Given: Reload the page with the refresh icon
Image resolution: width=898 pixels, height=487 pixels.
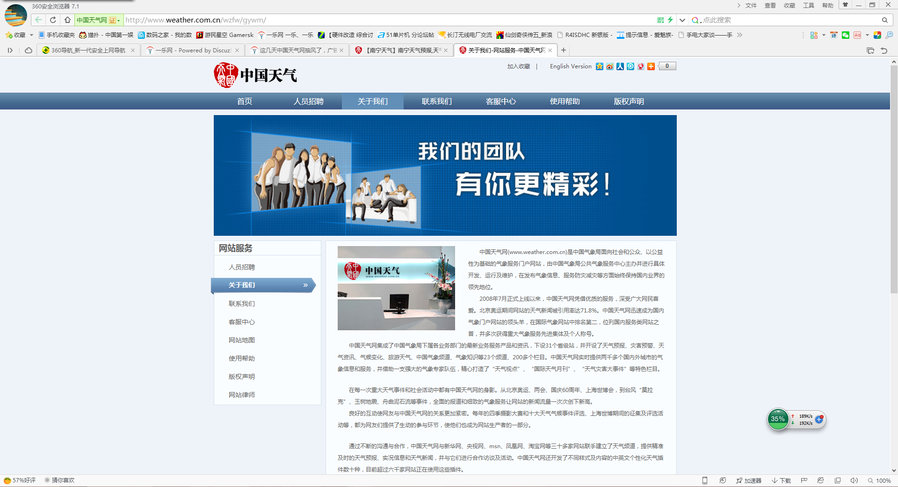Looking at the screenshot, I should click(53, 20).
